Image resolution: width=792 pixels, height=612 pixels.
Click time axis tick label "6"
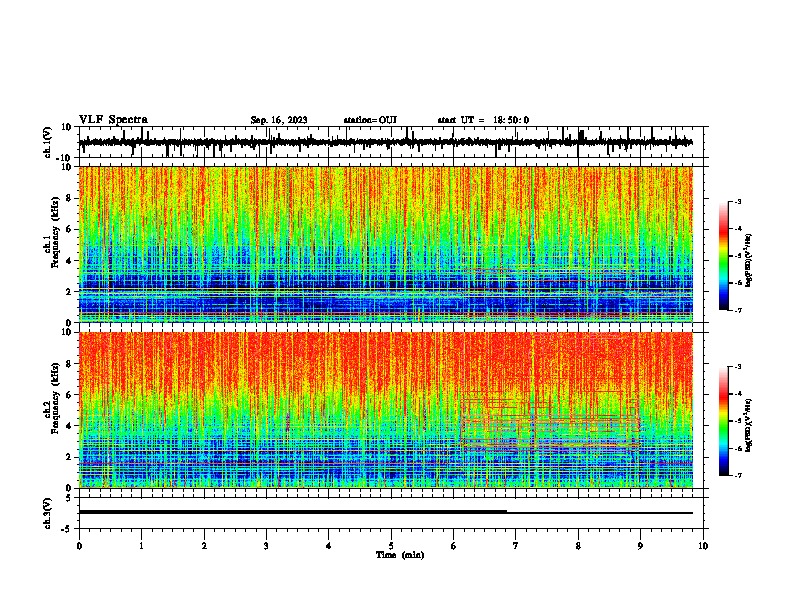pyautogui.click(x=454, y=546)
